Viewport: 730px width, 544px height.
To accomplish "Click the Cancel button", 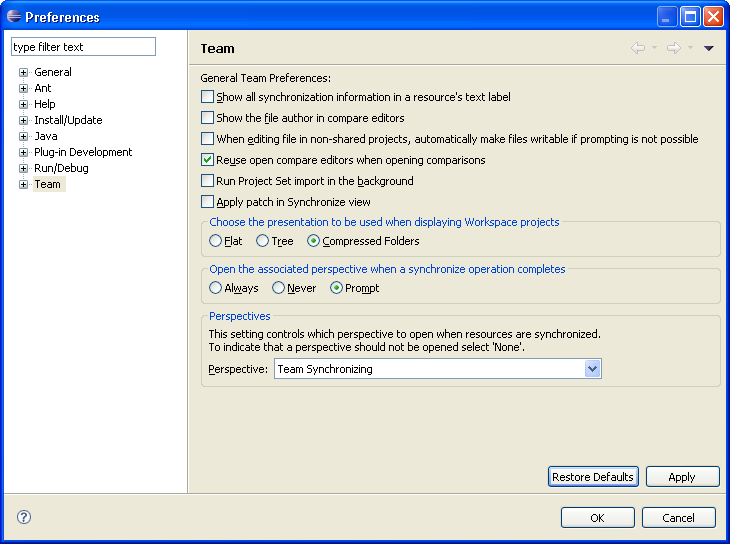I will 678,517.
